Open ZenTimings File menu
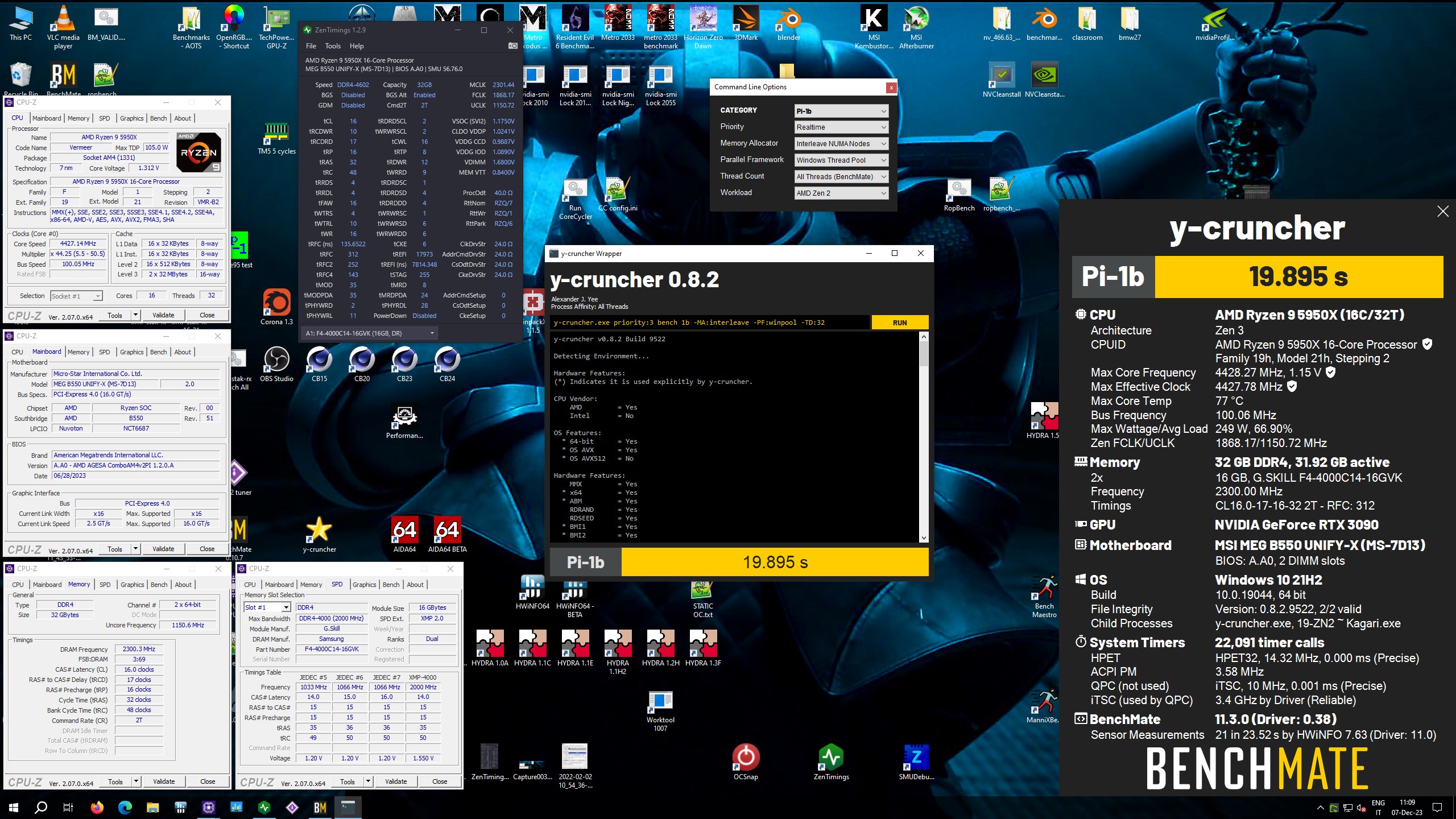Image resolution: width=1456 pixels, height=819 pixels. coord(311,46)
